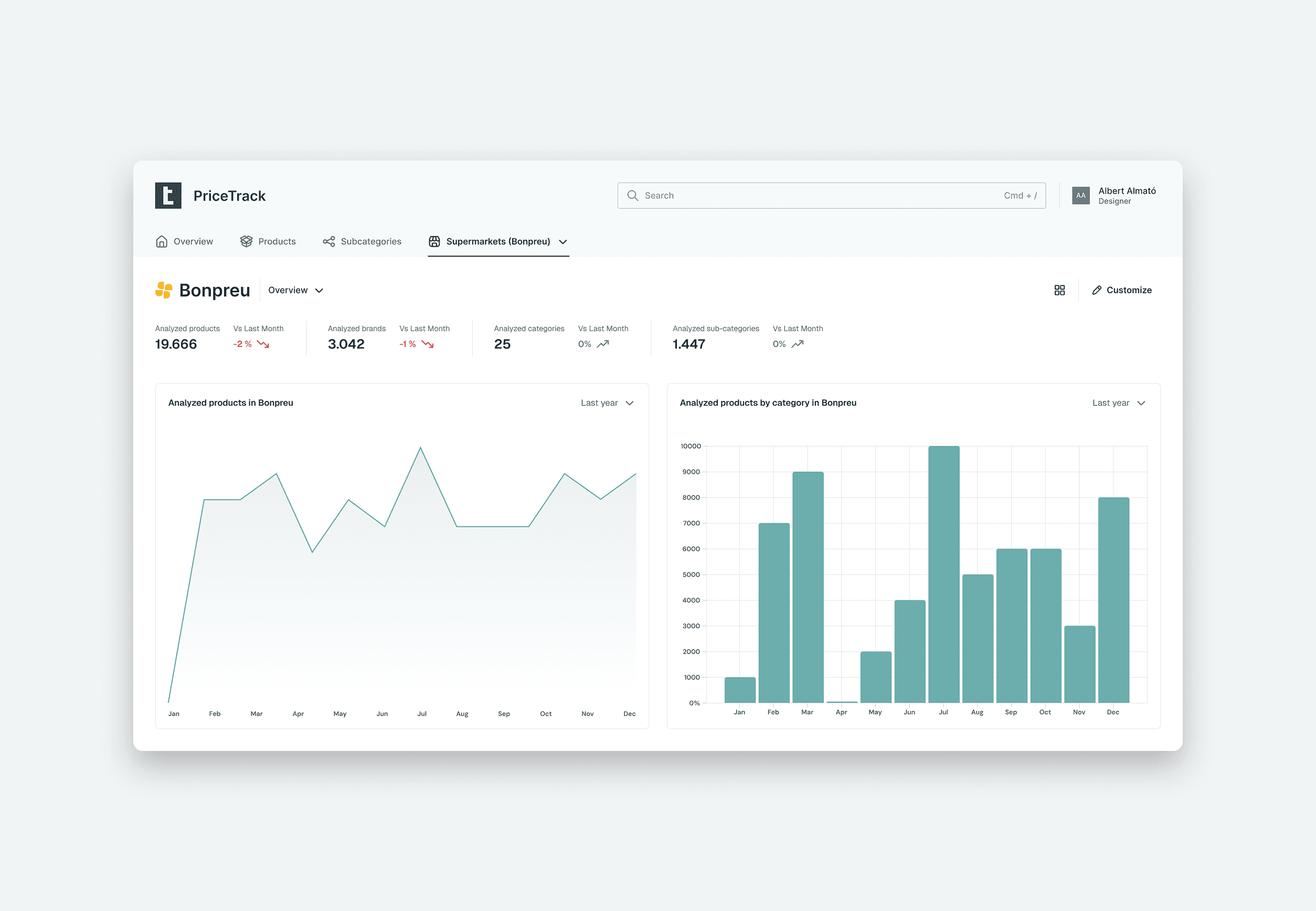Click the AA user avatar
Screen dimensions: 1316x911
point(1080,196)
